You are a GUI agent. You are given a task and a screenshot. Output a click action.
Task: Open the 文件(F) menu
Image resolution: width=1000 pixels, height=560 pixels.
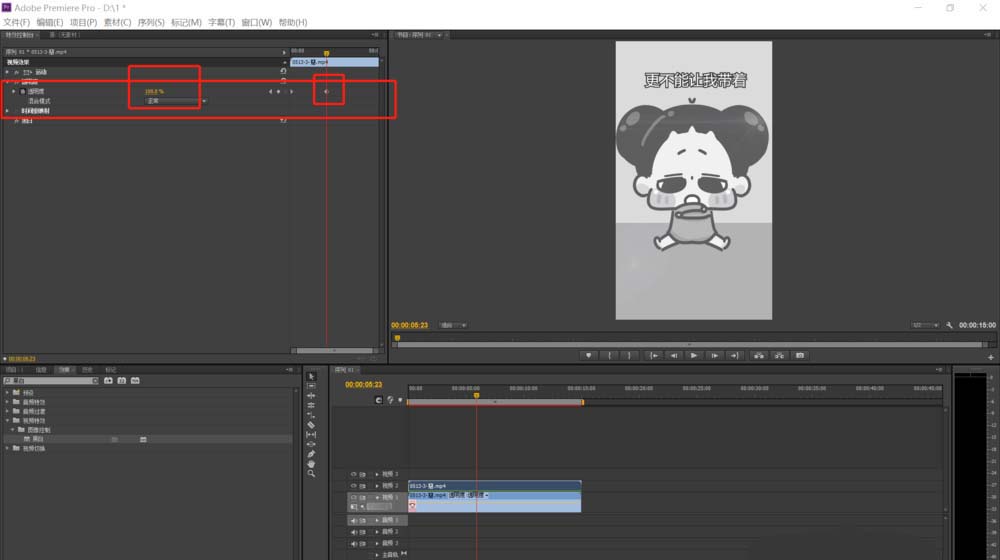pyautogui.click(x=17, y=22)
